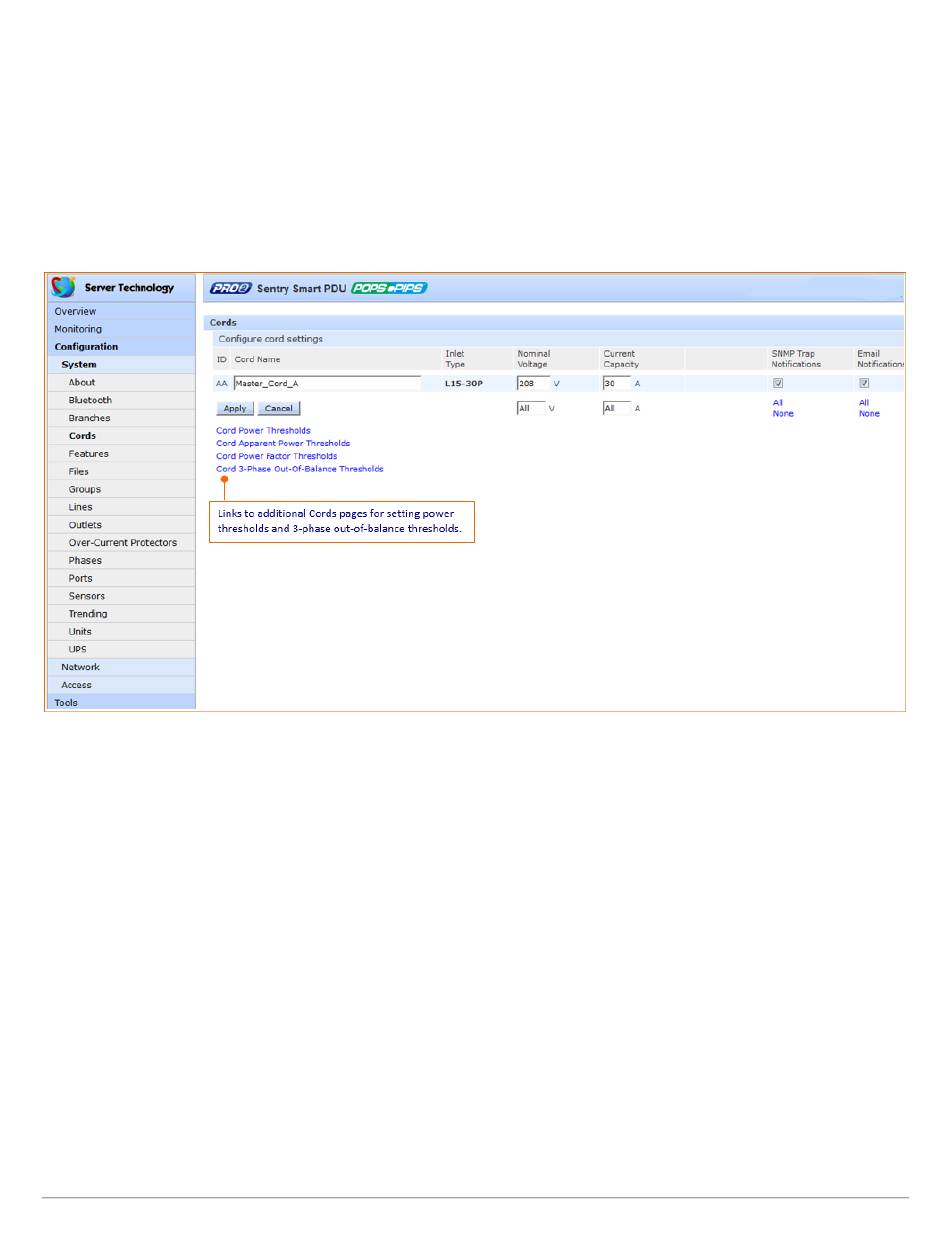Image resolution: width=950 pixels, height=1254 pixels.
Task: Go to the About page
Action: coord(121,383)
